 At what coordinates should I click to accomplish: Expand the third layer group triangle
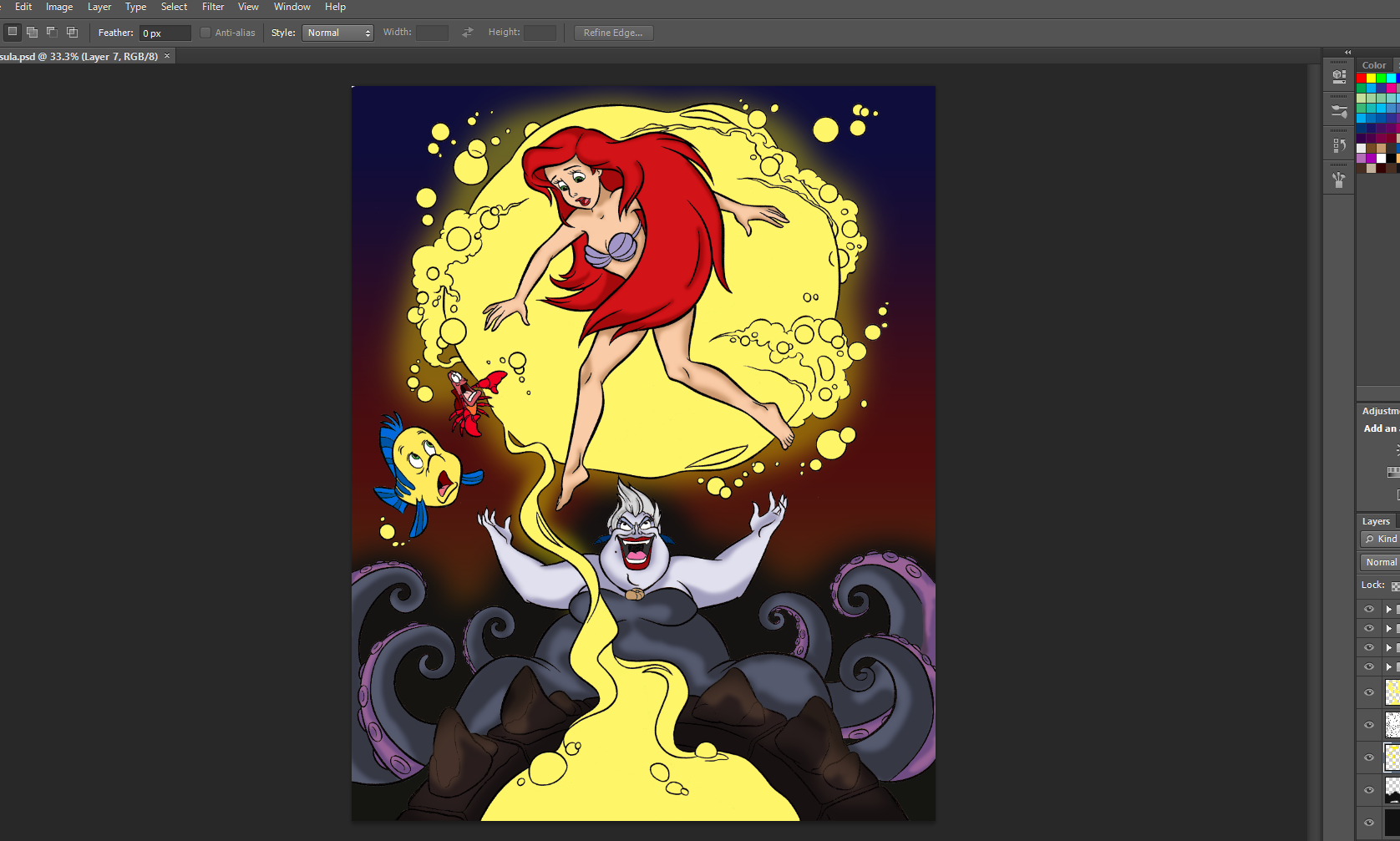[x=1389, y=648]
